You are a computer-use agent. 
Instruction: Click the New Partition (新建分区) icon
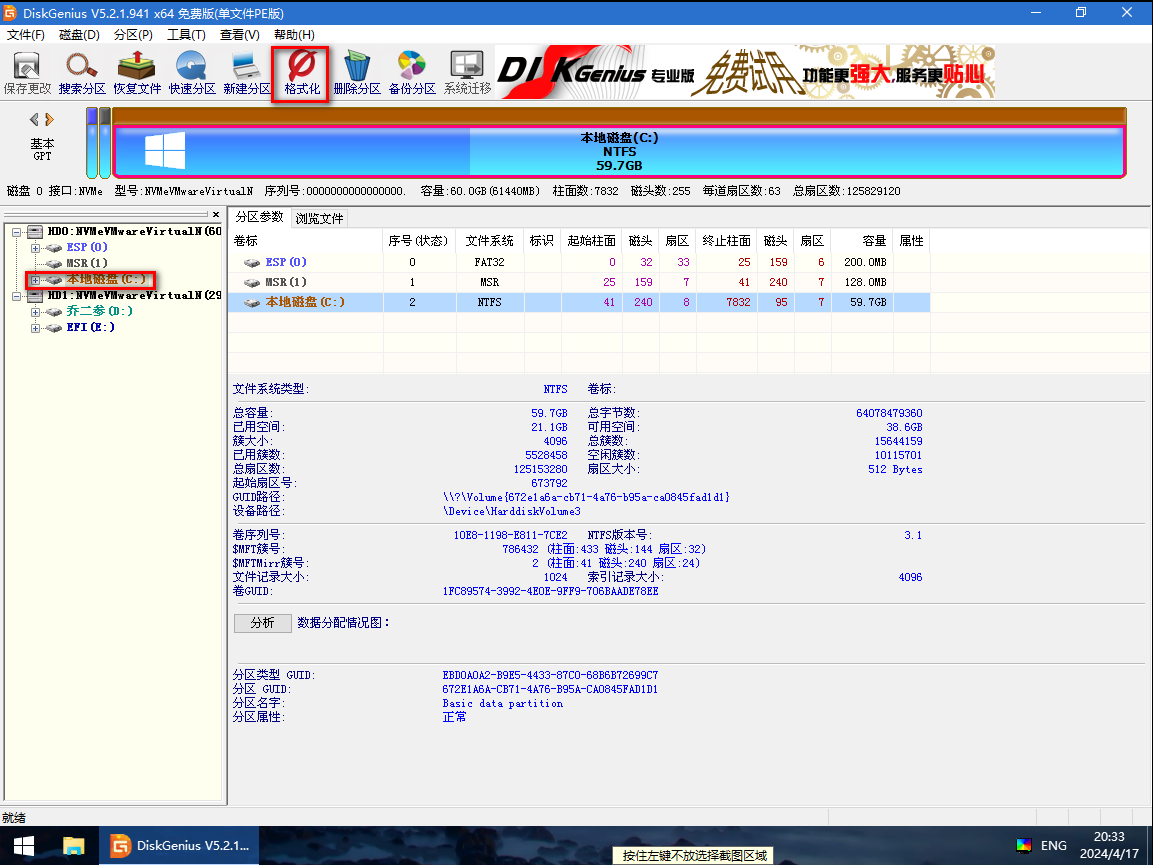click(246, 74)
